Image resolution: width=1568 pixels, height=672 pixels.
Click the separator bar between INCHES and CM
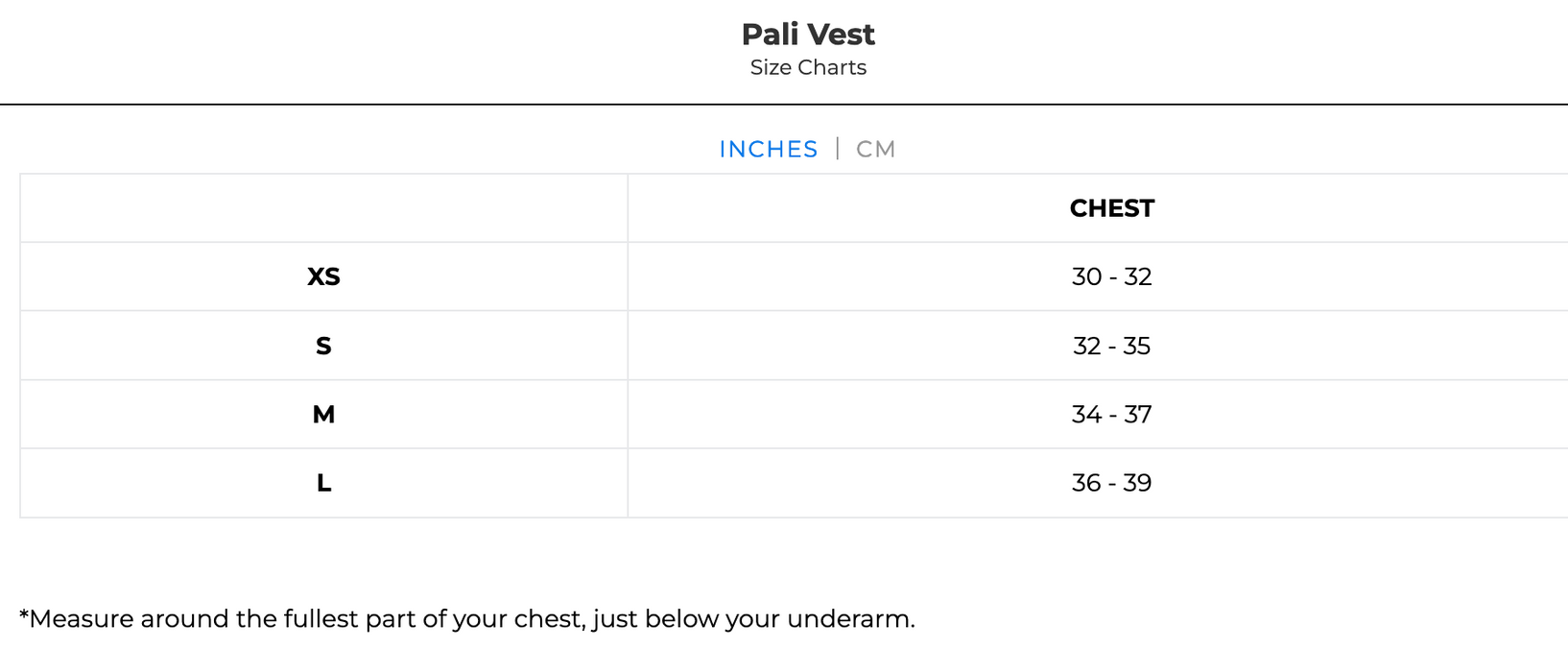click(838, 149)
